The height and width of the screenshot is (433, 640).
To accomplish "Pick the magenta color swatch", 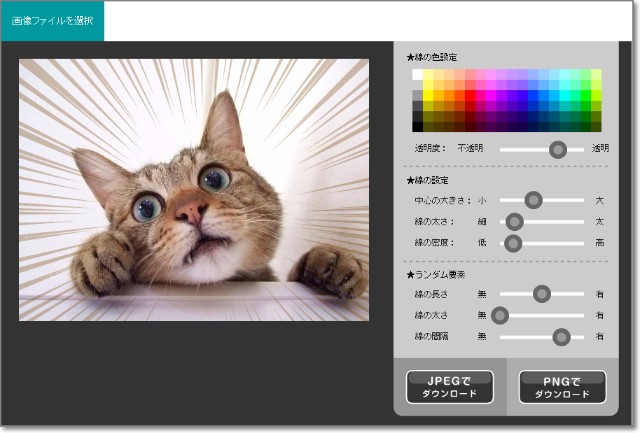I will (x=491, y=96).
